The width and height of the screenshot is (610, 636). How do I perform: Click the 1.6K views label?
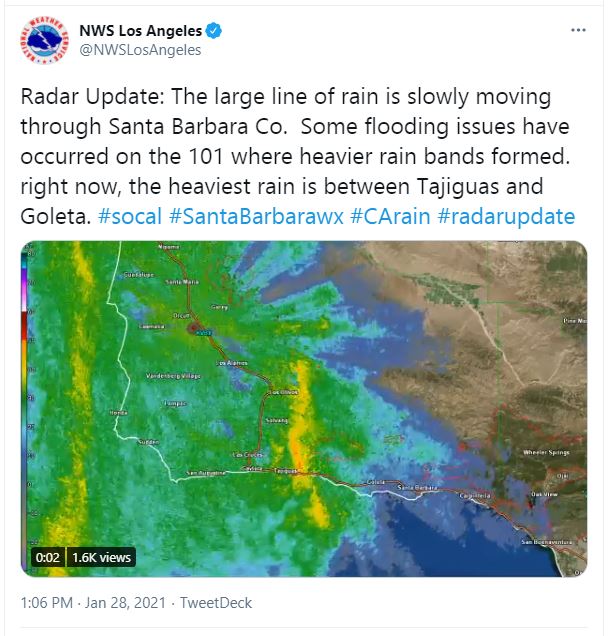(x=101, y=557)
